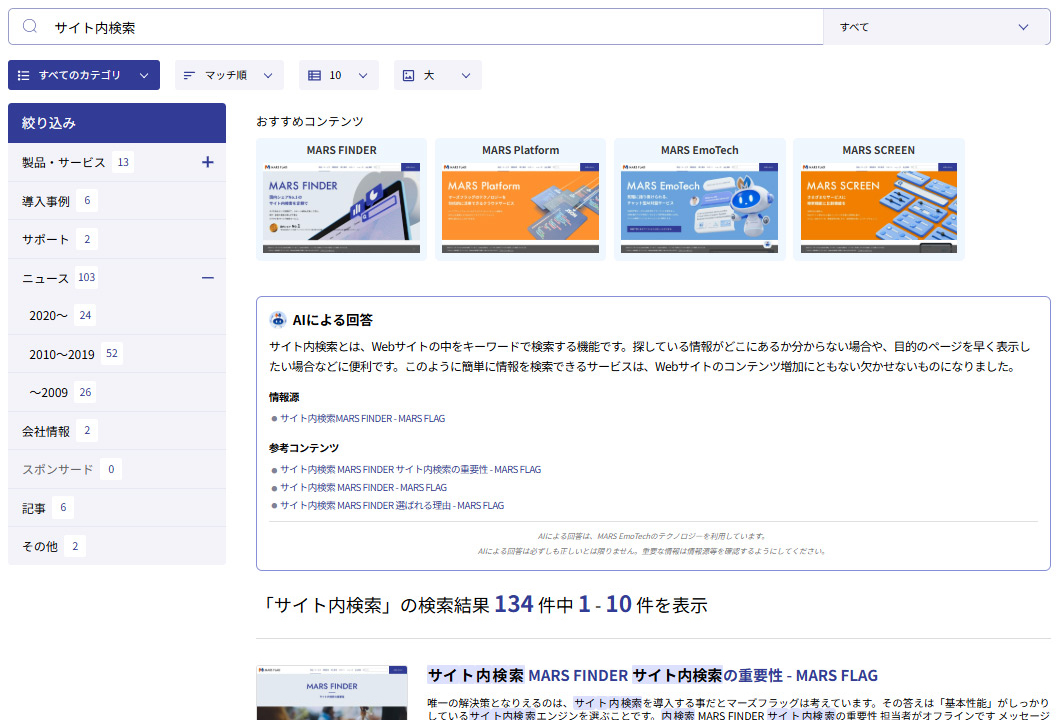
Task: Click the AIによる回答 heading text
Action: pyautogui.click(x=333, y=320)
